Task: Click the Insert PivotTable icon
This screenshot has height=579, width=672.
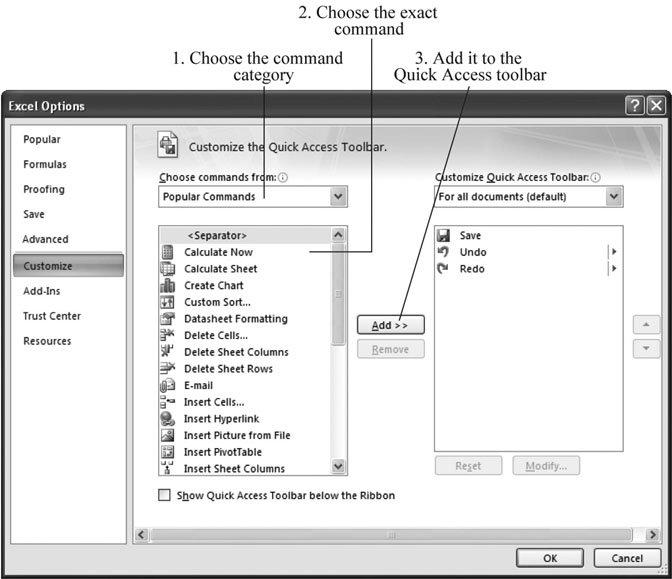Action: tap(167, 452)
